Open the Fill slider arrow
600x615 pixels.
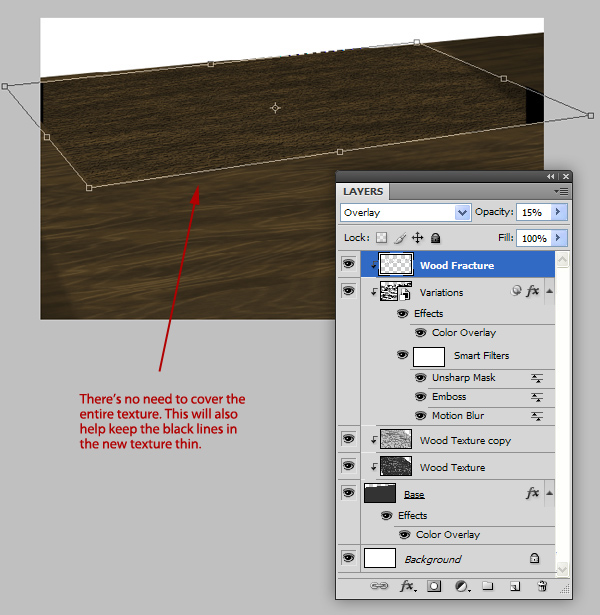559,238
